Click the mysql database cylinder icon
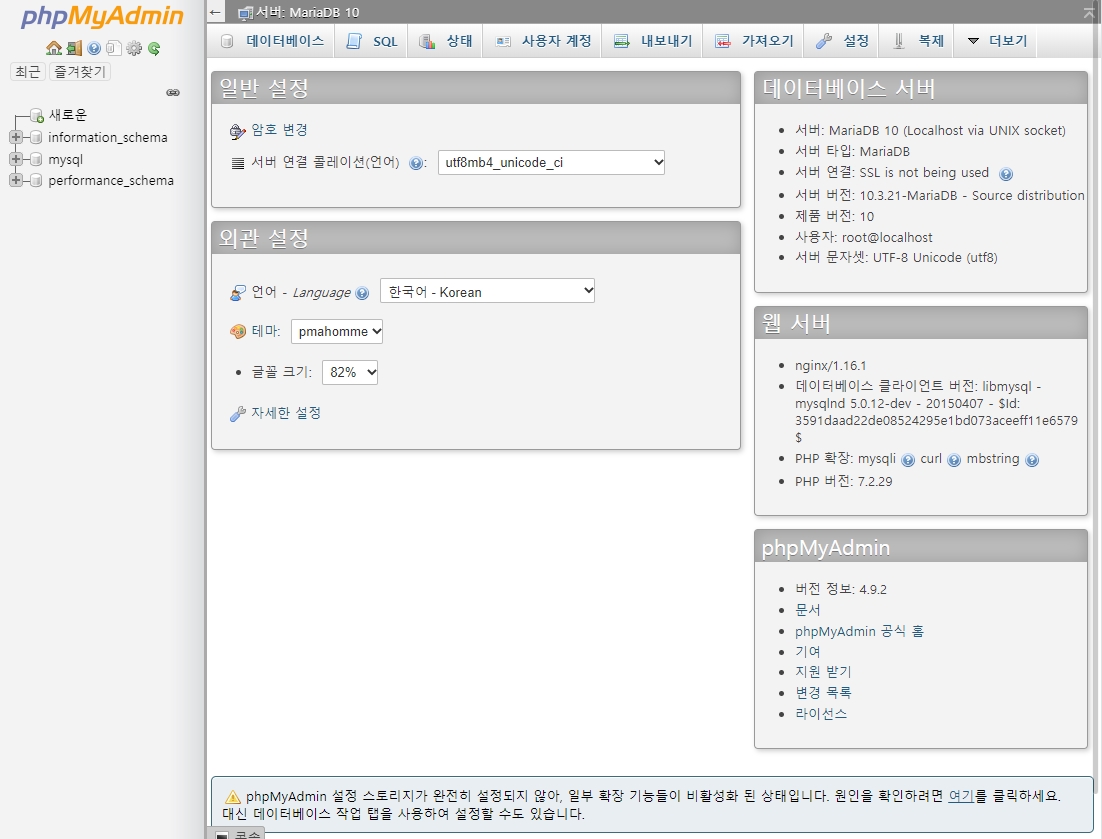 36,160
